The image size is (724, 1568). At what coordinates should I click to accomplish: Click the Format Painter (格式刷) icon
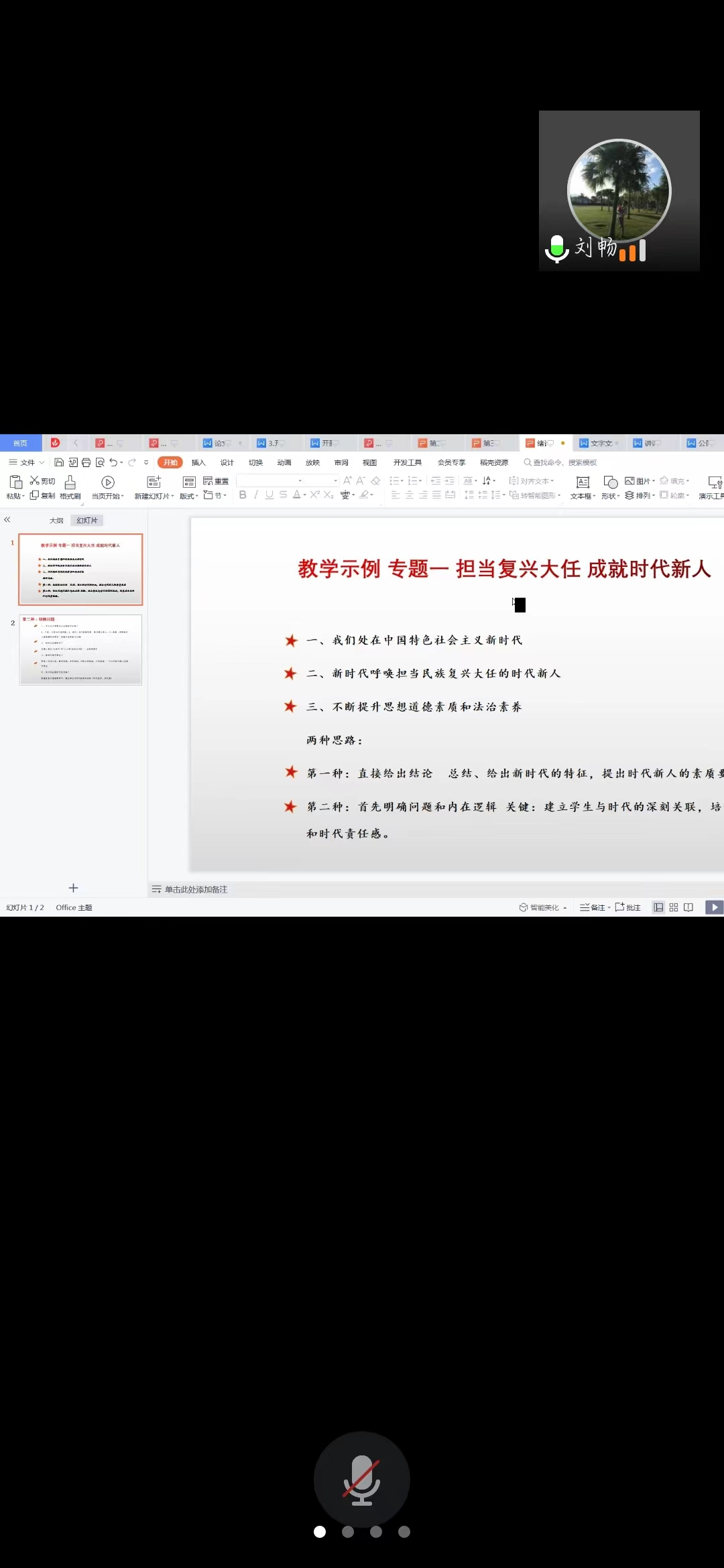[70, 482]
